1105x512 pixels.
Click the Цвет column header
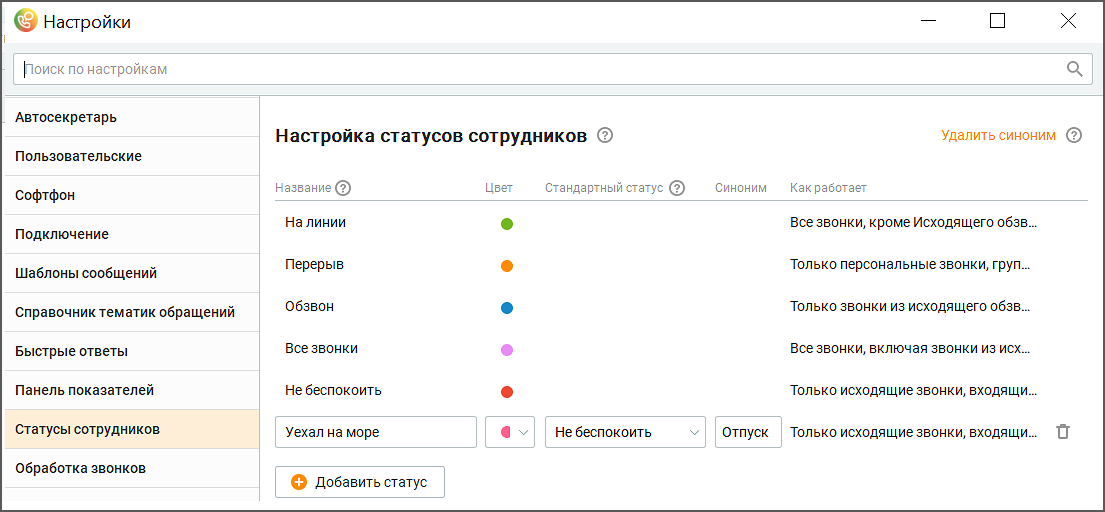point(499,188)
